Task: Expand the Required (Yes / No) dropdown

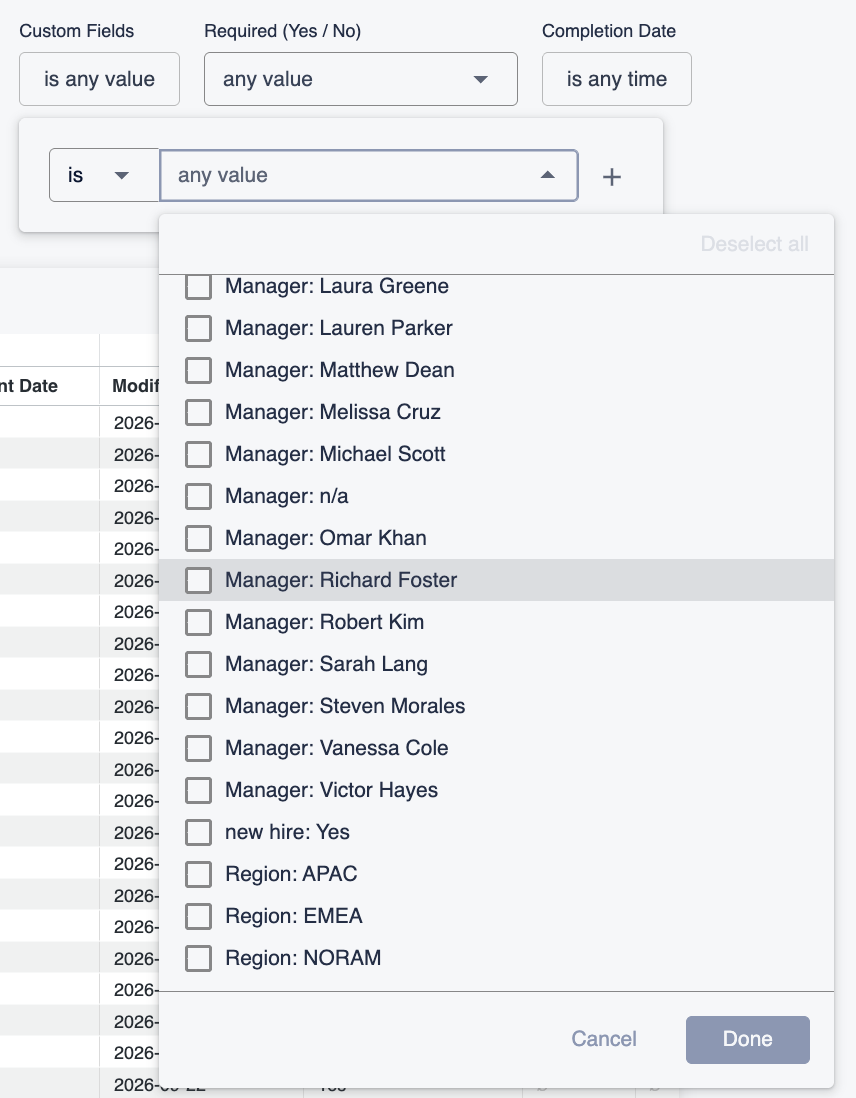Action: (361, 79)
